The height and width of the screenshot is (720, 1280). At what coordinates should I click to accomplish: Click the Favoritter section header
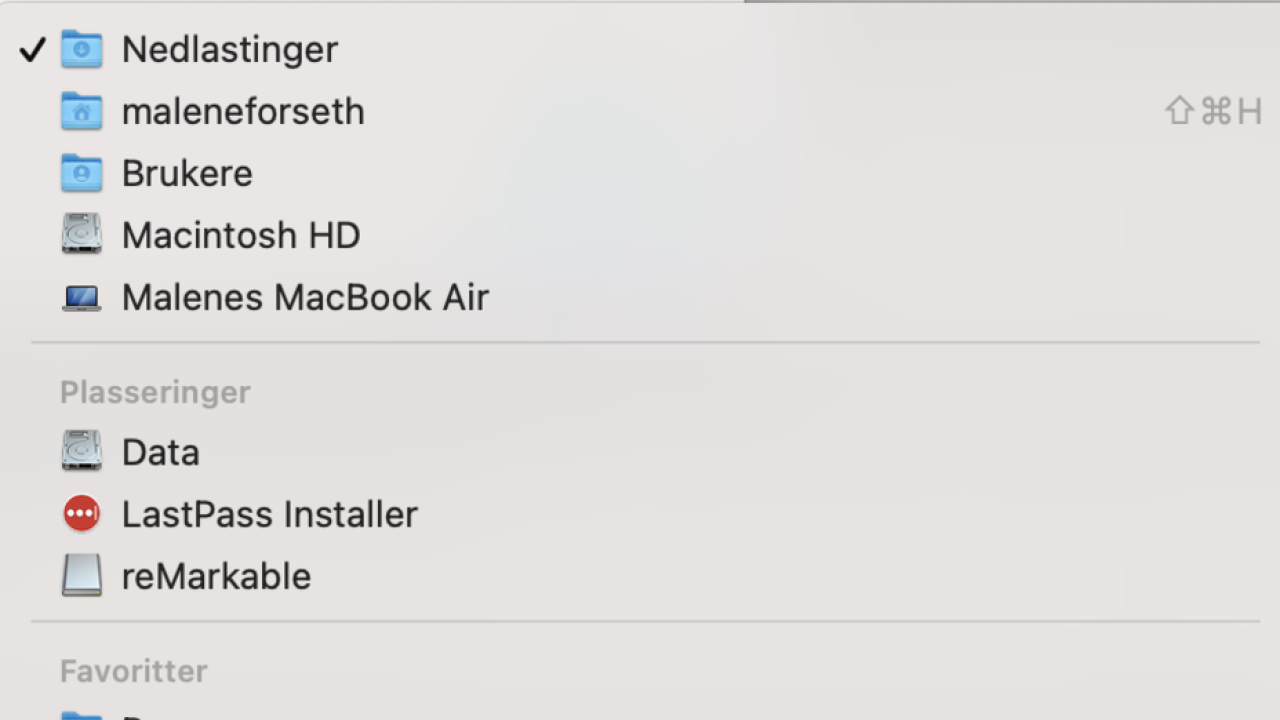point(134,671)
